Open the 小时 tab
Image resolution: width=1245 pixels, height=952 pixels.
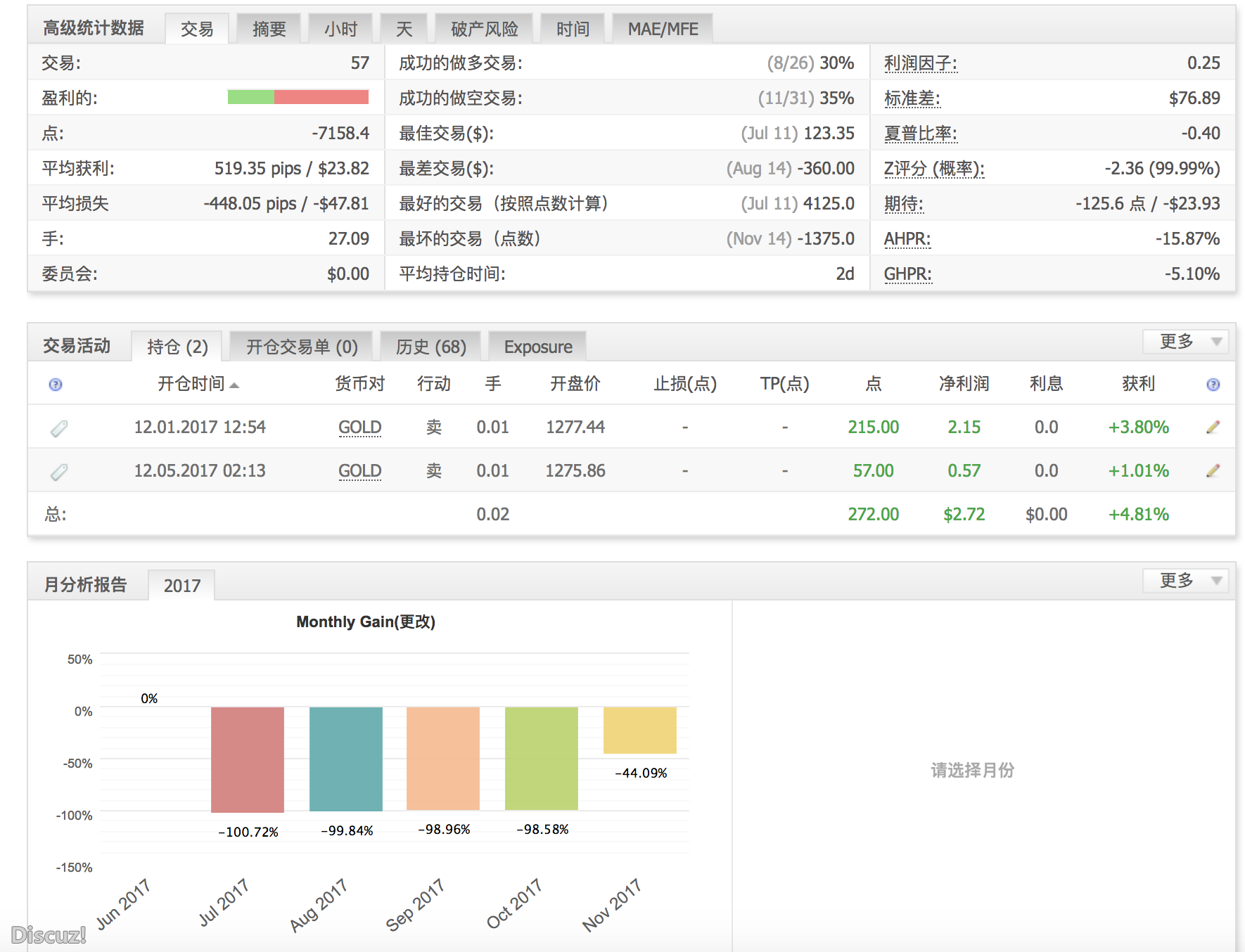pos(340,29)
